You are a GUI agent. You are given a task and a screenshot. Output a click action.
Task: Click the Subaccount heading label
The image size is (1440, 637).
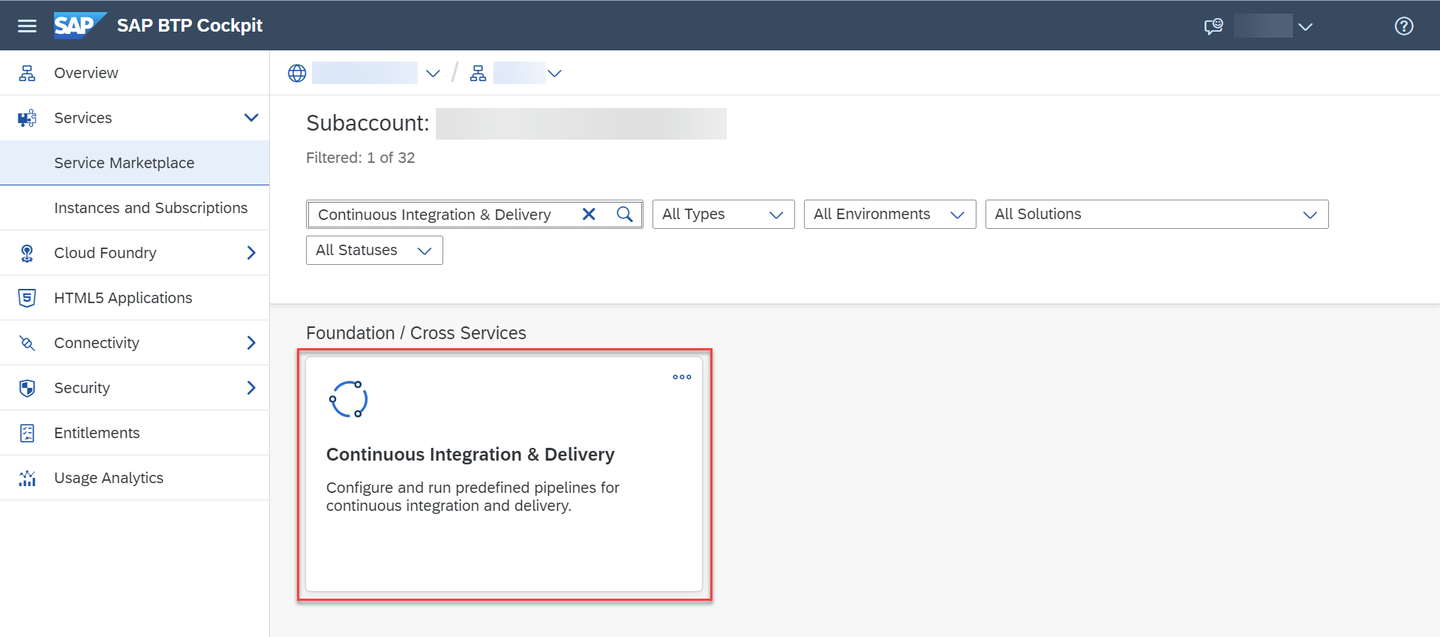pyautogui.click(x=368, y=123)
